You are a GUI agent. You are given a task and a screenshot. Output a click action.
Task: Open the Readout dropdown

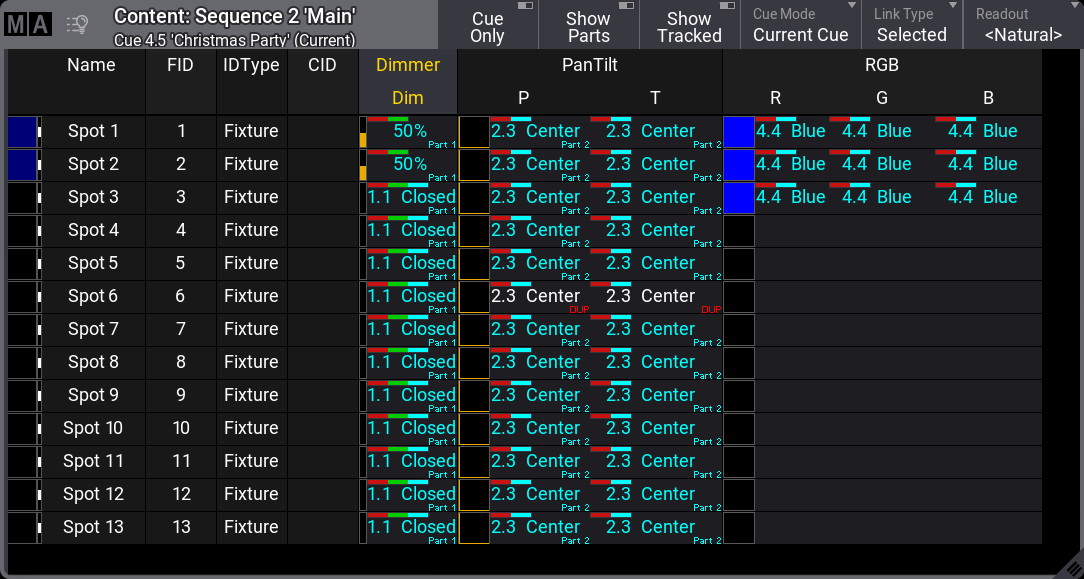1022,26
